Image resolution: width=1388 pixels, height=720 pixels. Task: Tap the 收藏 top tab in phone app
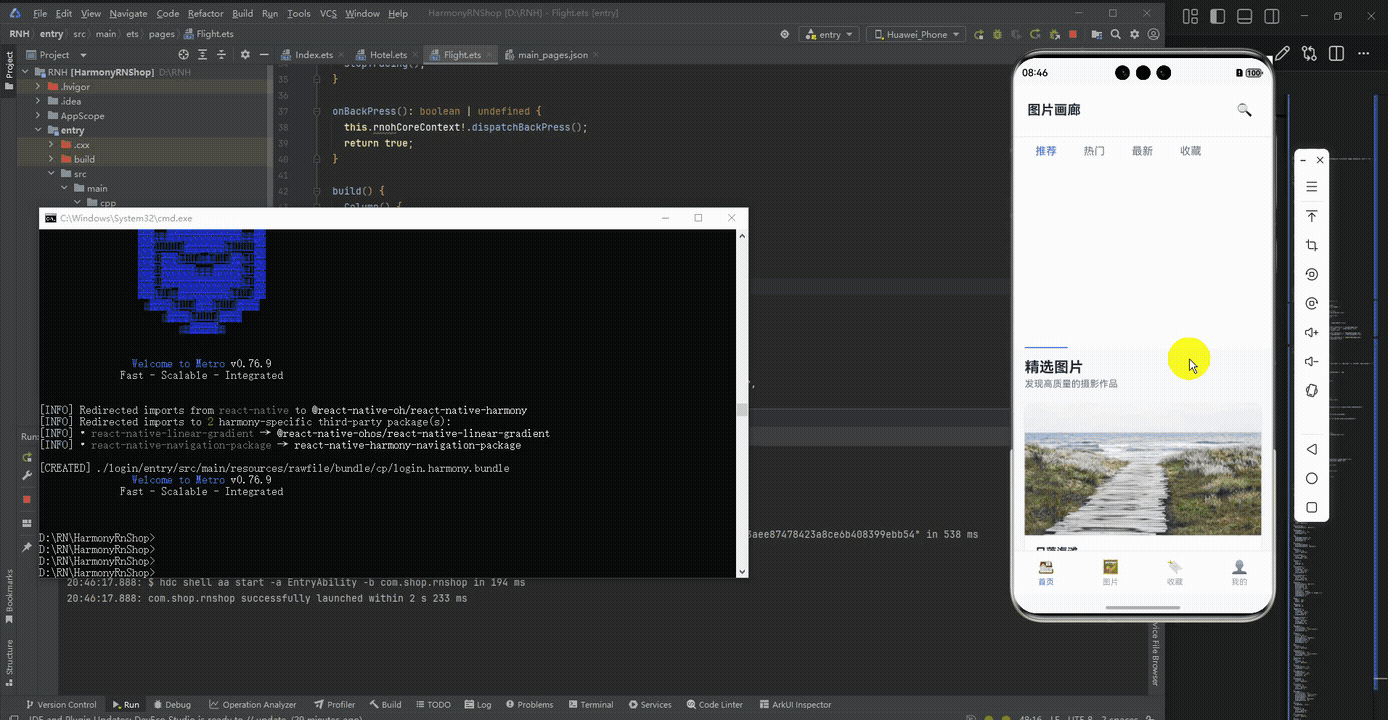click(x=1190, y=151)
